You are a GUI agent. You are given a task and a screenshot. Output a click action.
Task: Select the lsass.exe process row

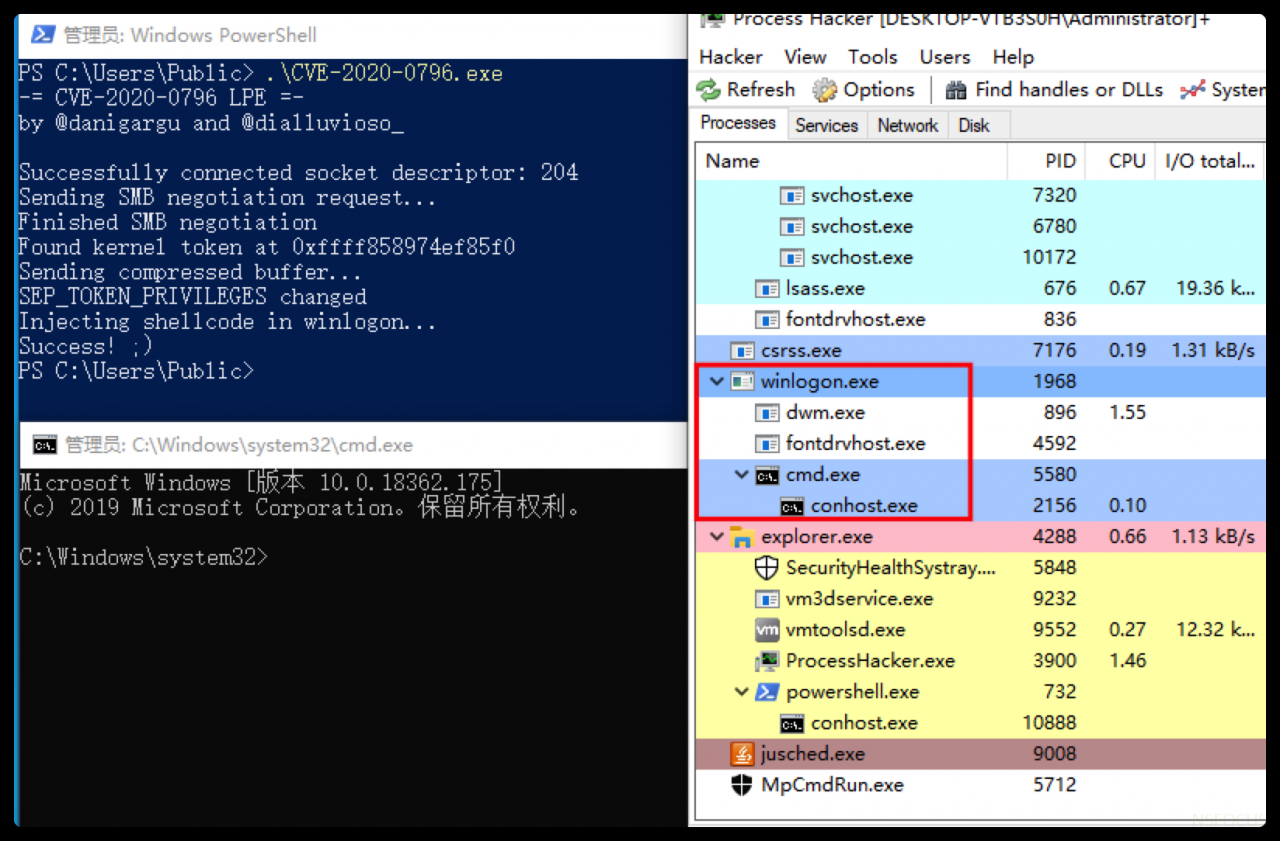point(824,288)
